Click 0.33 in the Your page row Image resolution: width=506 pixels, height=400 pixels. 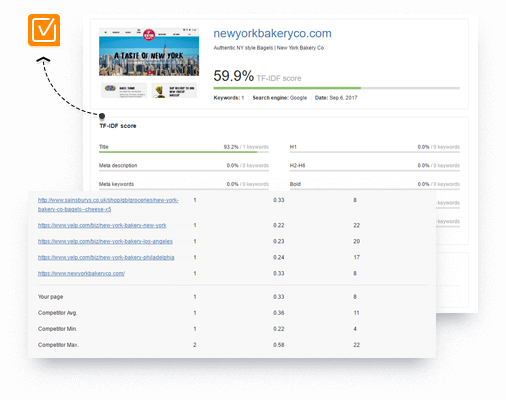click(x=279, y=297)
